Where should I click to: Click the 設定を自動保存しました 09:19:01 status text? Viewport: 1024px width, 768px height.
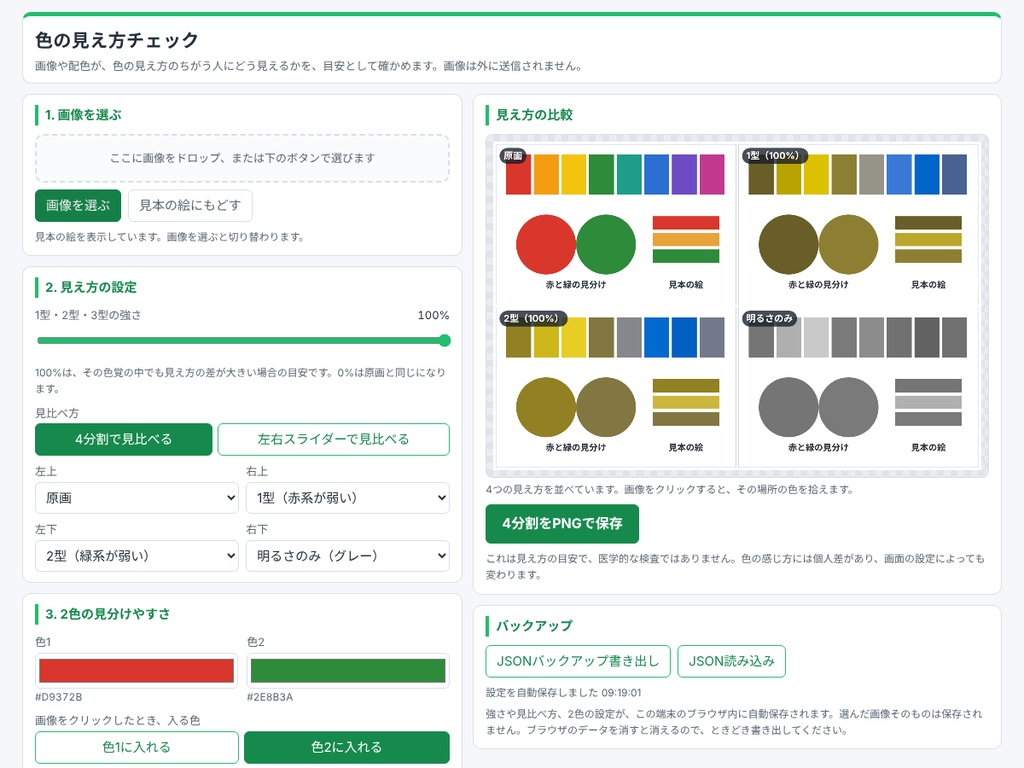(x=564, y=692)
